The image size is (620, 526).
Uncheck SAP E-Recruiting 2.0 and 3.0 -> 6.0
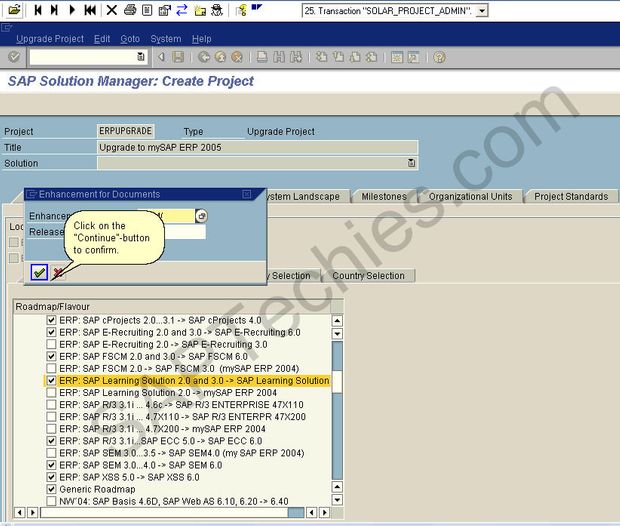point(51,332)
